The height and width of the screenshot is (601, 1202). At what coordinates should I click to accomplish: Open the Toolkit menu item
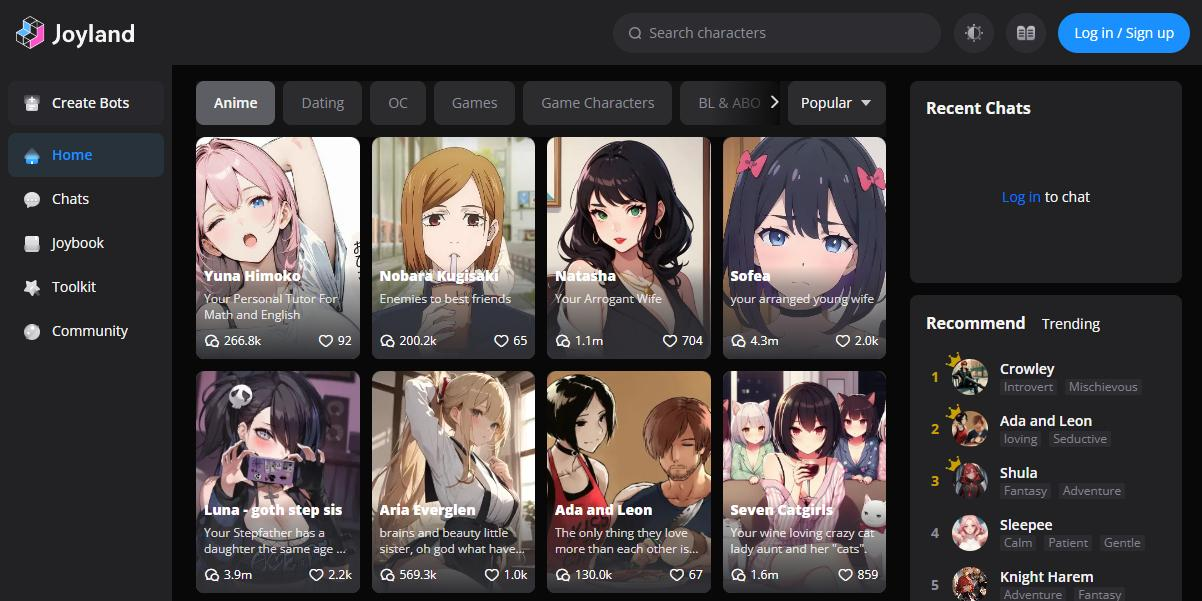pyautogui.click(x=86, y=287)
